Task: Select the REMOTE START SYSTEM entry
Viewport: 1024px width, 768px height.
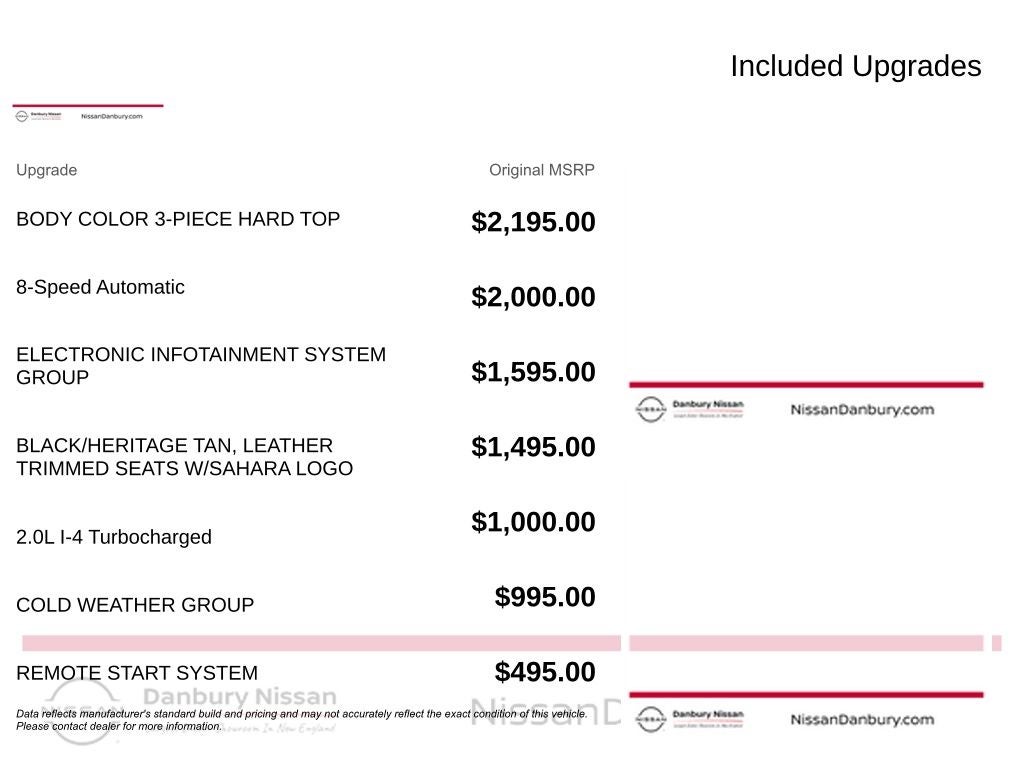Action: (136, 673)
